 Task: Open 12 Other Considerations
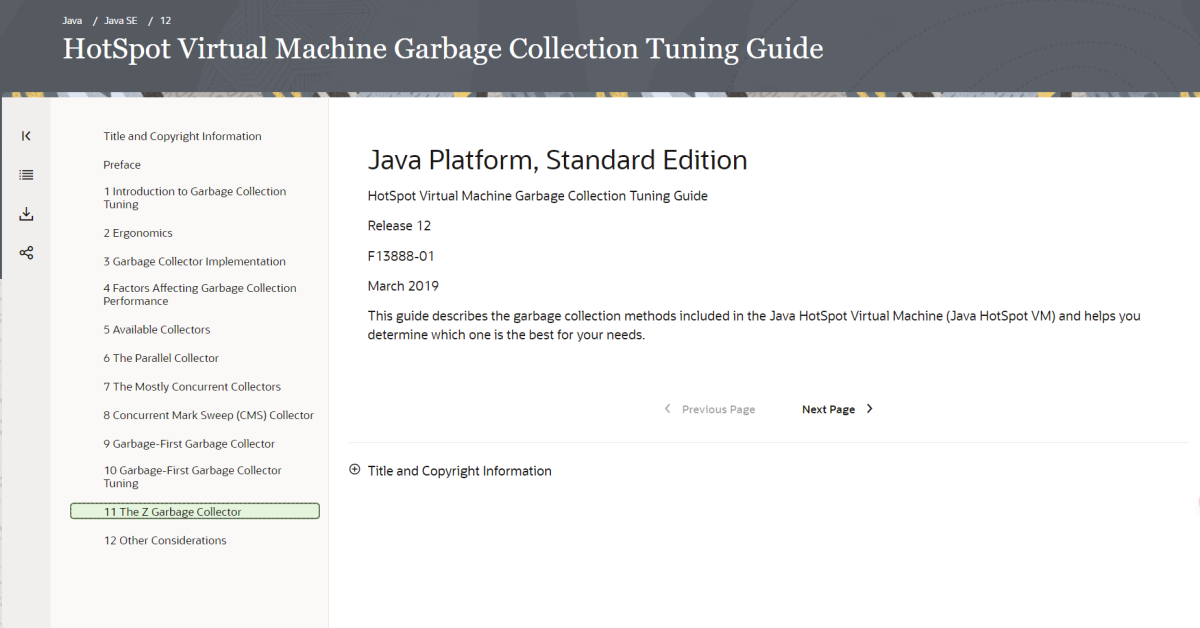[165, 541]
